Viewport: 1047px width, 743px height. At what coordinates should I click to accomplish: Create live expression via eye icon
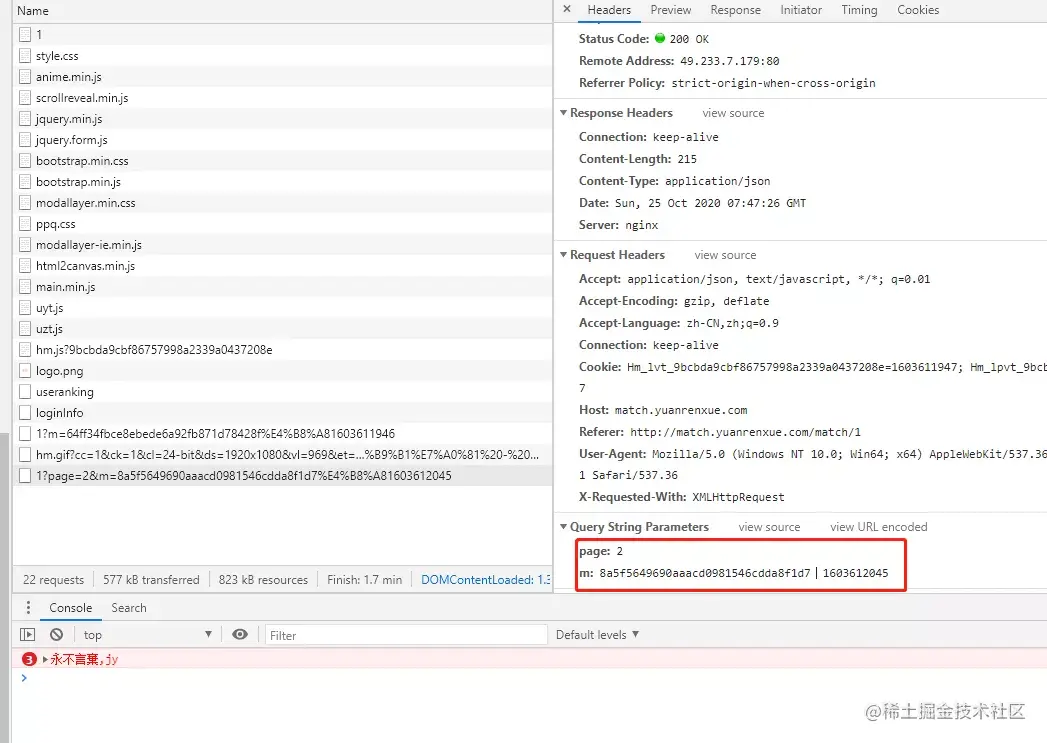[x=240, y=634]
